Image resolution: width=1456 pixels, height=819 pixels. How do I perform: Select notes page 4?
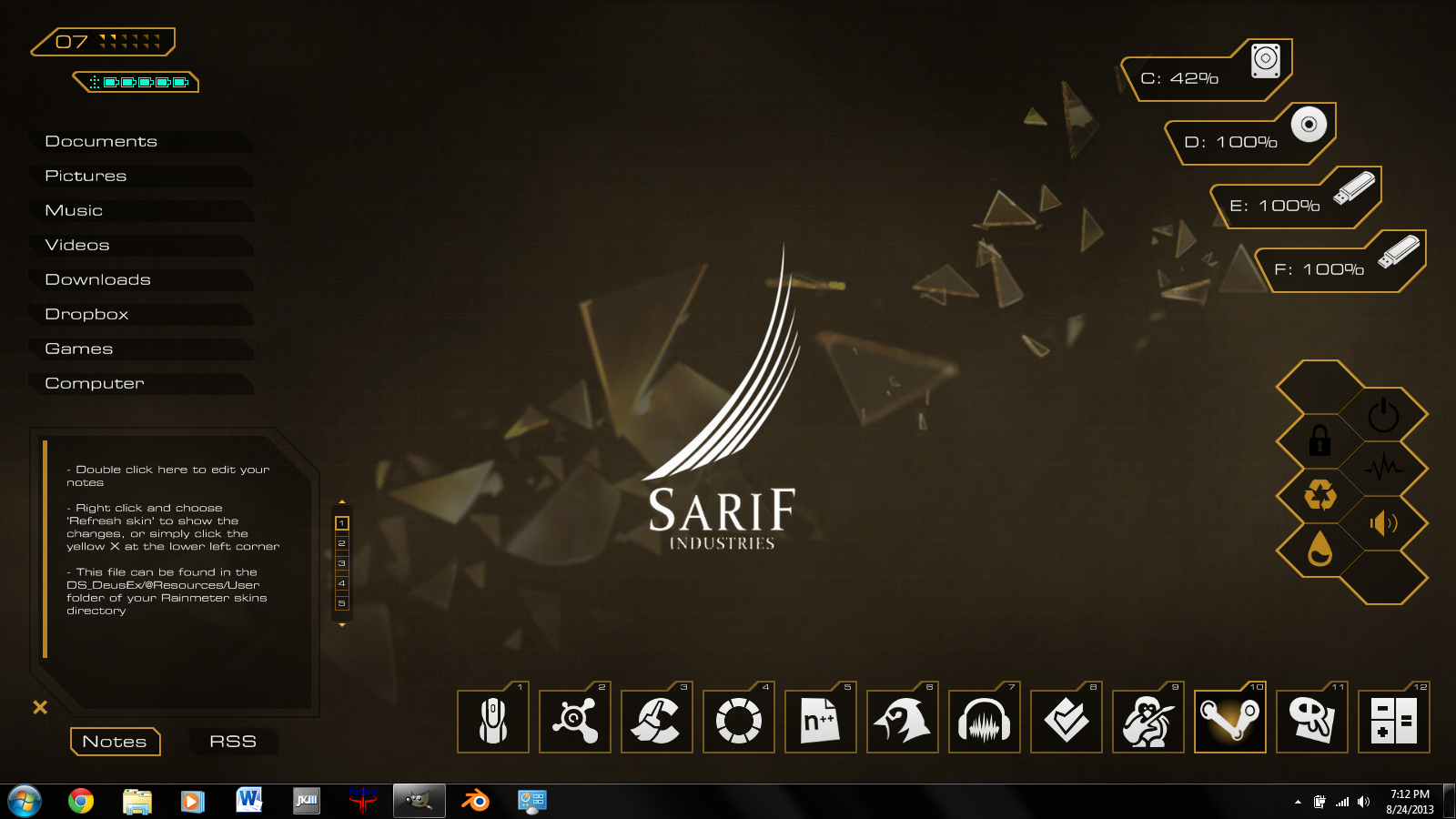[x=342, y=583]
